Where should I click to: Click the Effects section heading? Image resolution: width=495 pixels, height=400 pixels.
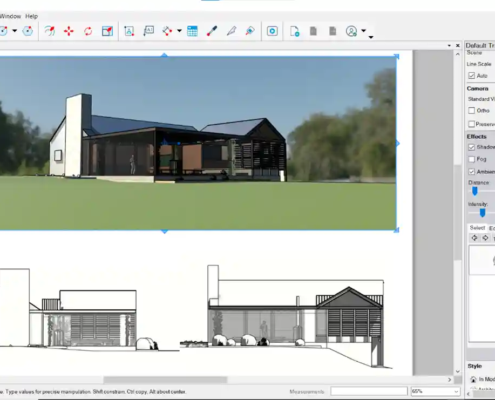pos(476,137)
